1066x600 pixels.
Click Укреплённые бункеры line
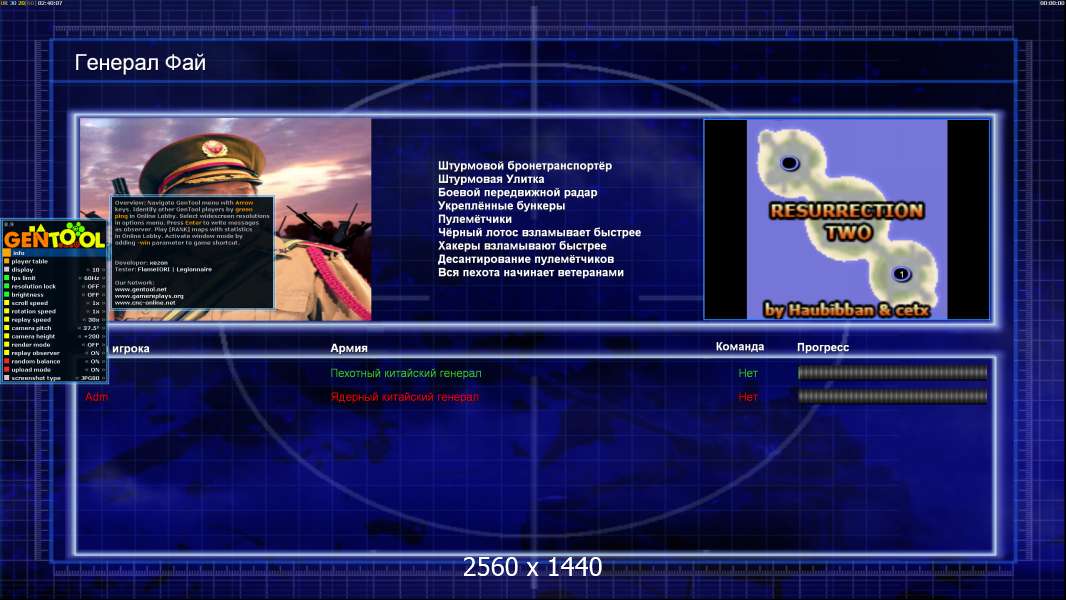(x=501, y=206)
